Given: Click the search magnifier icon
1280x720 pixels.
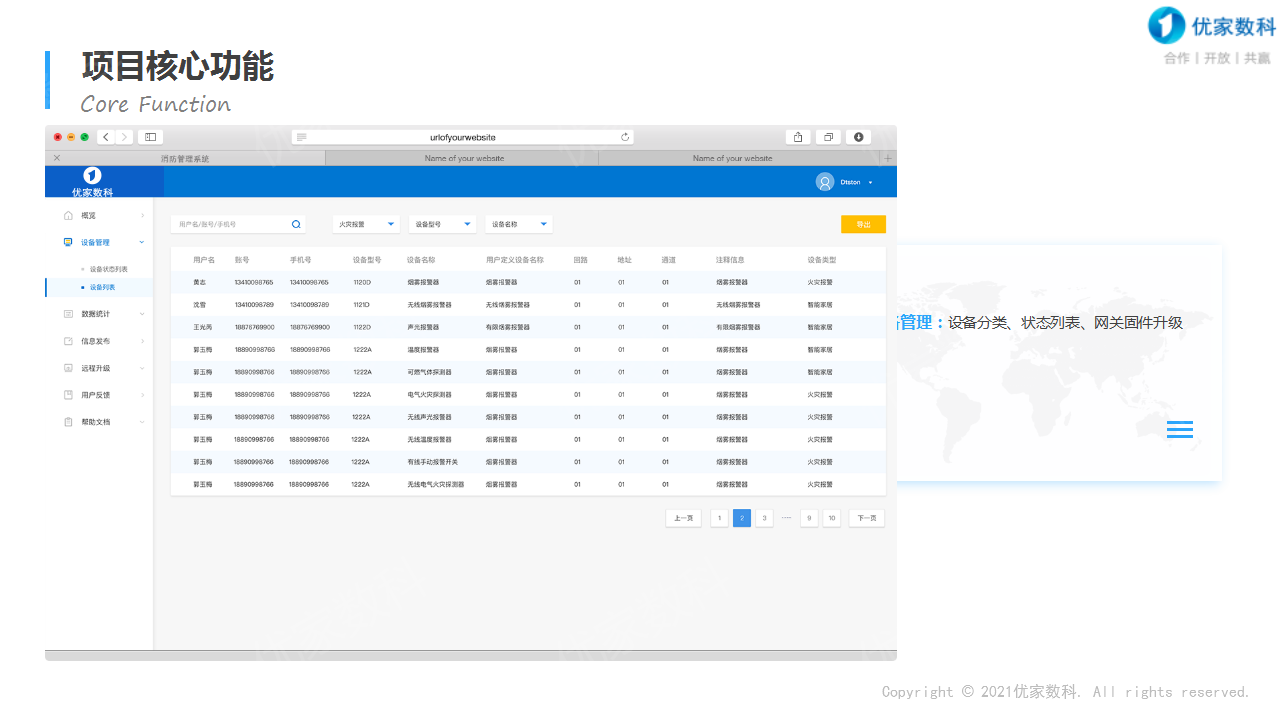Looking at the screenshot, I should point(296,225).
